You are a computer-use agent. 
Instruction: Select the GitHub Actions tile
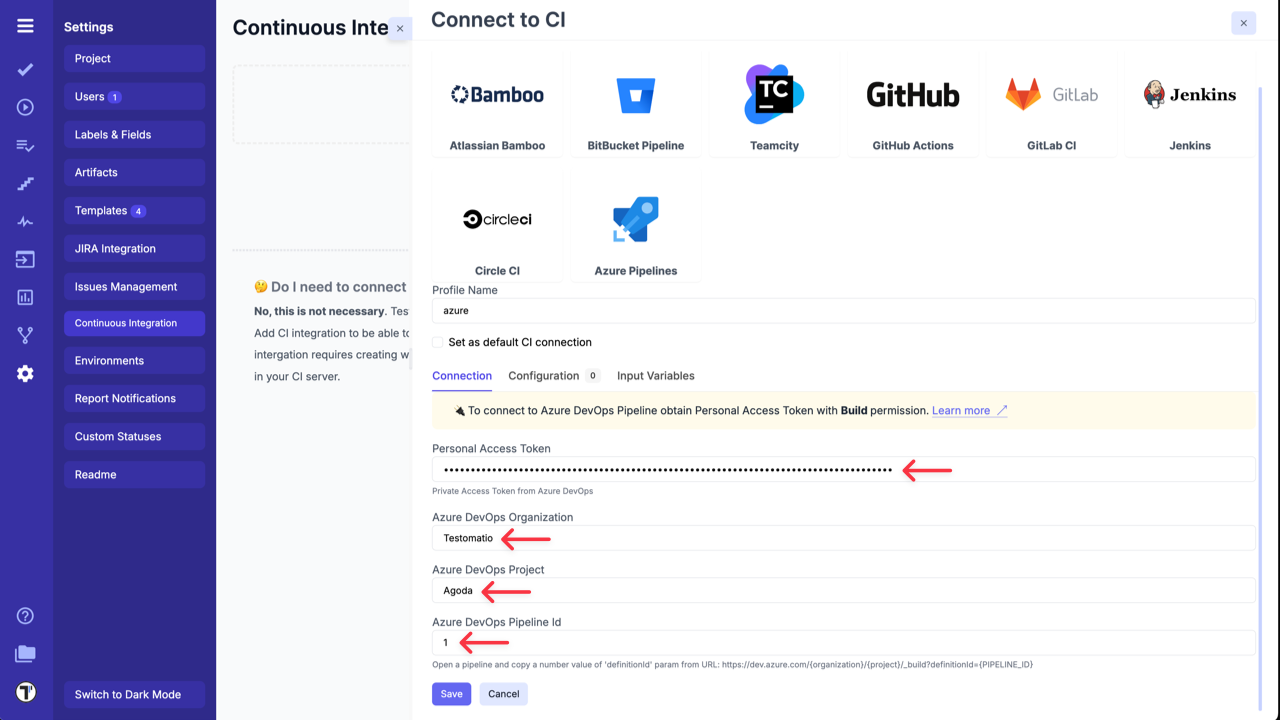[912, 105]
